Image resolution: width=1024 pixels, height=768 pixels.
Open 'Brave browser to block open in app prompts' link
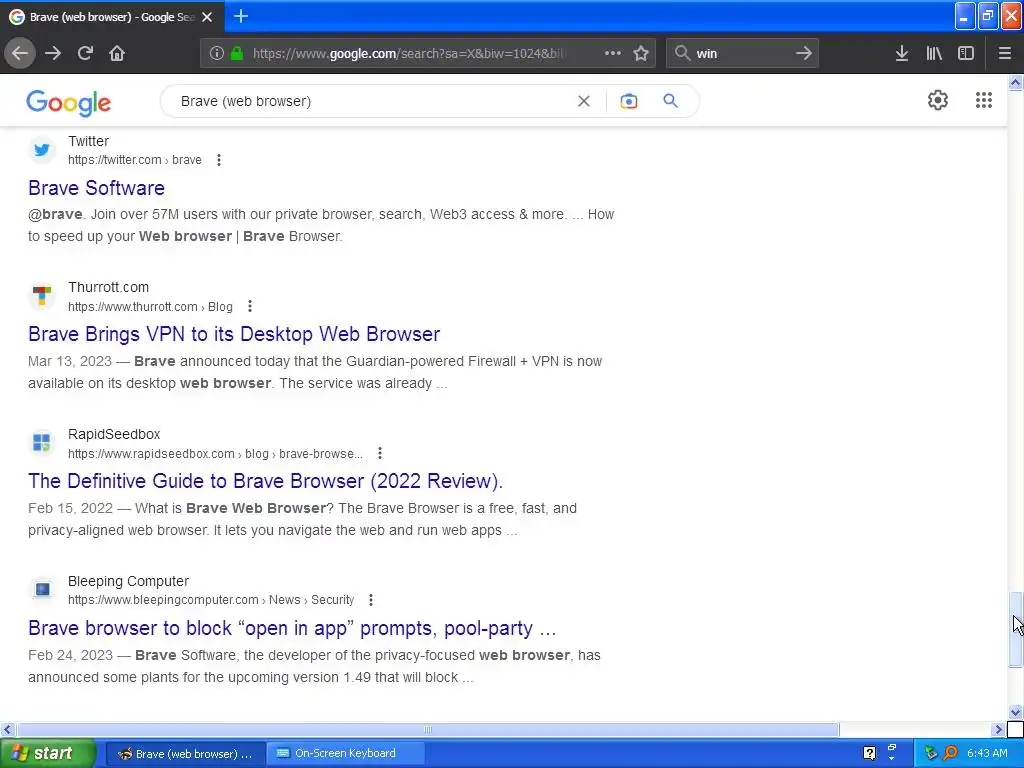292,628
